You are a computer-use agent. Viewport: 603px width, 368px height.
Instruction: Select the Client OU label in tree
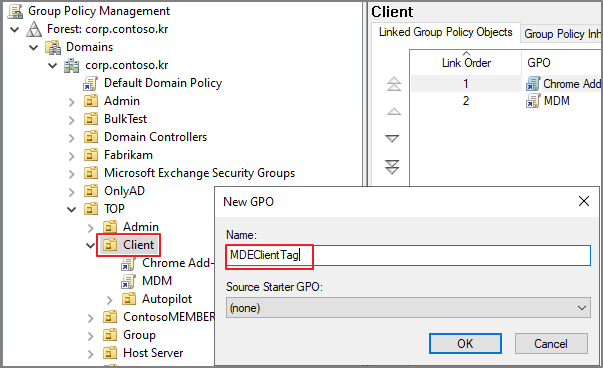coord(138,245)
